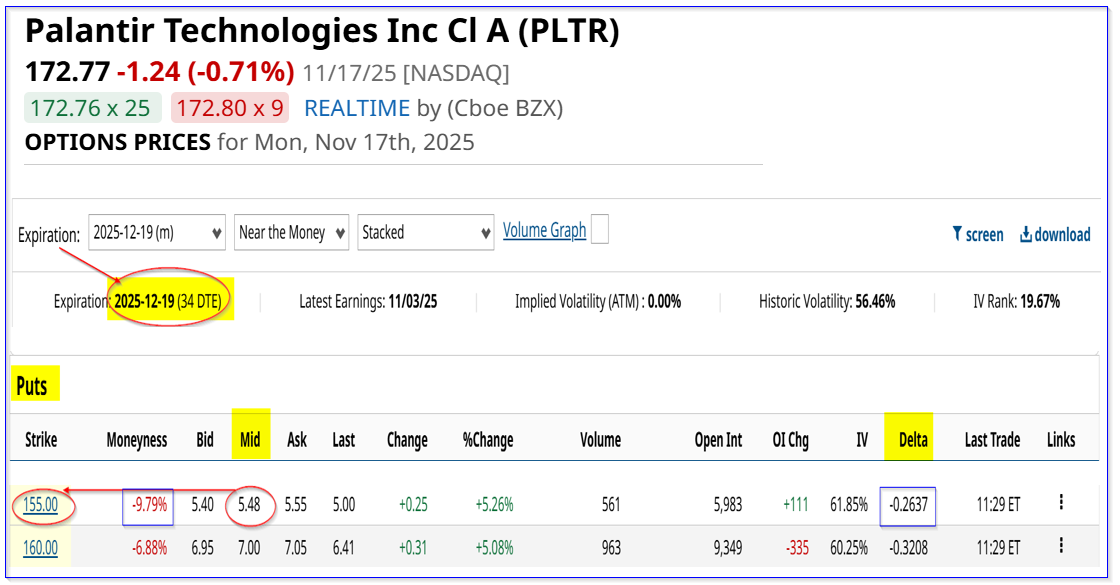This screenshot has height=585, width=1120.
Task: Expand the Near the Money dropdown
Action: 291,233
